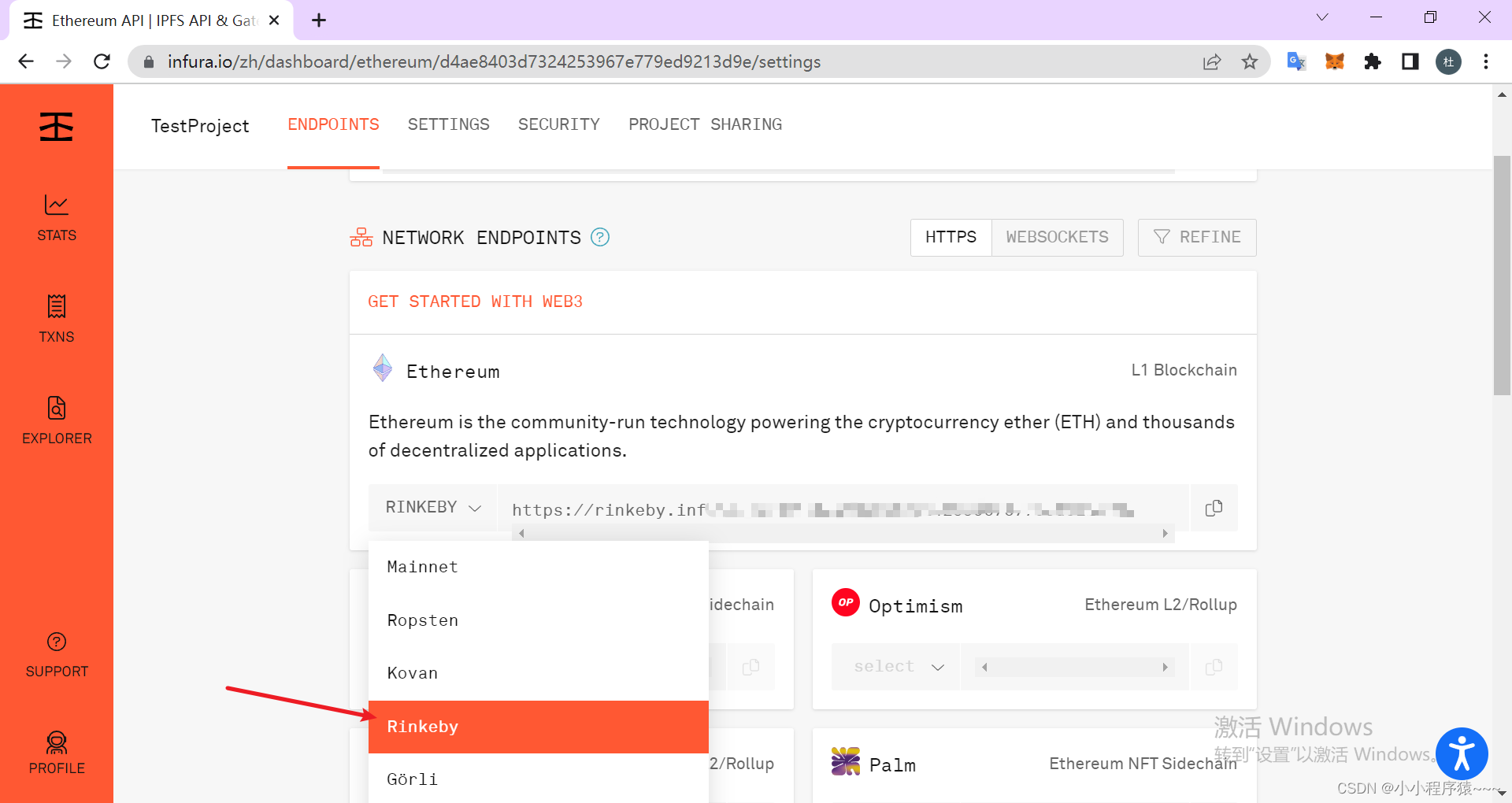Click Optimism URL scroll-left arrow
Viewport: 1512px width, 803px height.
tap(984, 668)
